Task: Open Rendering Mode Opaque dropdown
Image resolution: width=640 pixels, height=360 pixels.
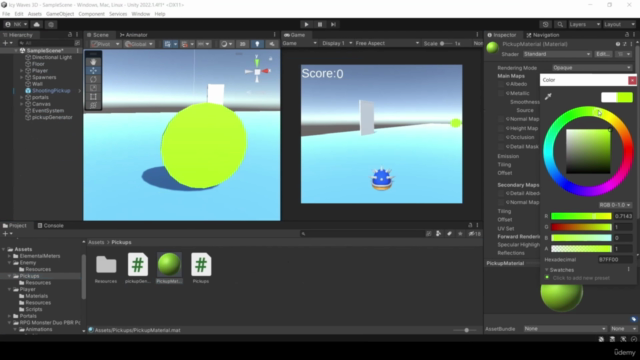Action: pos(592,68)
